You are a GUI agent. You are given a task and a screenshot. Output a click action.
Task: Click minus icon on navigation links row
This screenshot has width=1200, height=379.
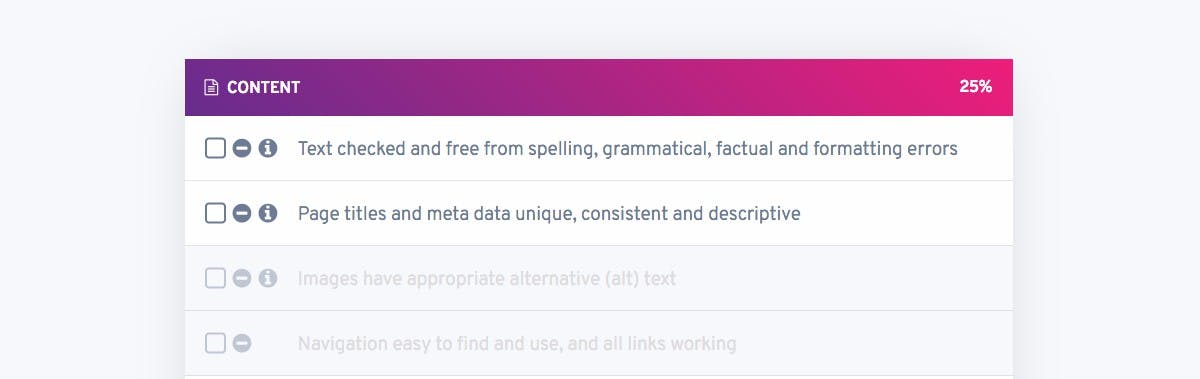[242, 343]
